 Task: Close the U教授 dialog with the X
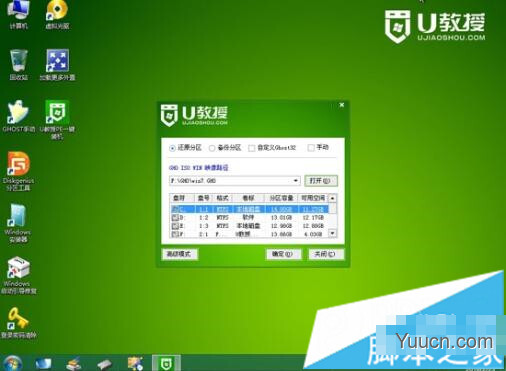click(x=342, y=105)
